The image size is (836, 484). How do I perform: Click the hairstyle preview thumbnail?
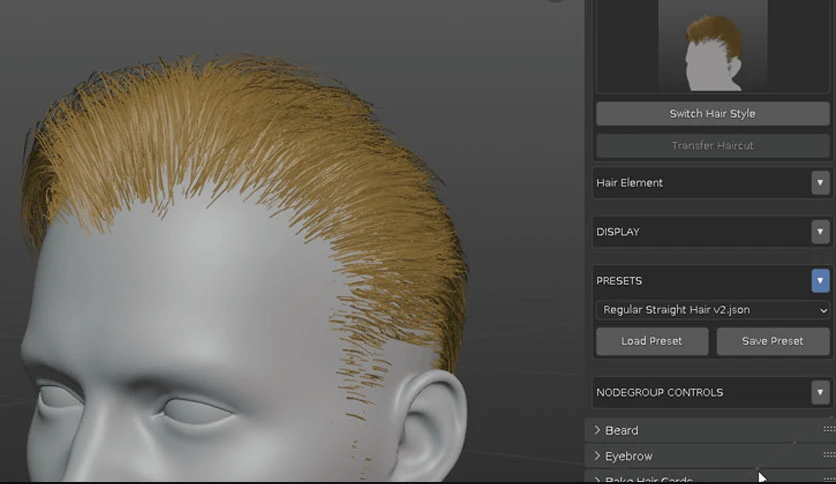(x=712, y=47)
